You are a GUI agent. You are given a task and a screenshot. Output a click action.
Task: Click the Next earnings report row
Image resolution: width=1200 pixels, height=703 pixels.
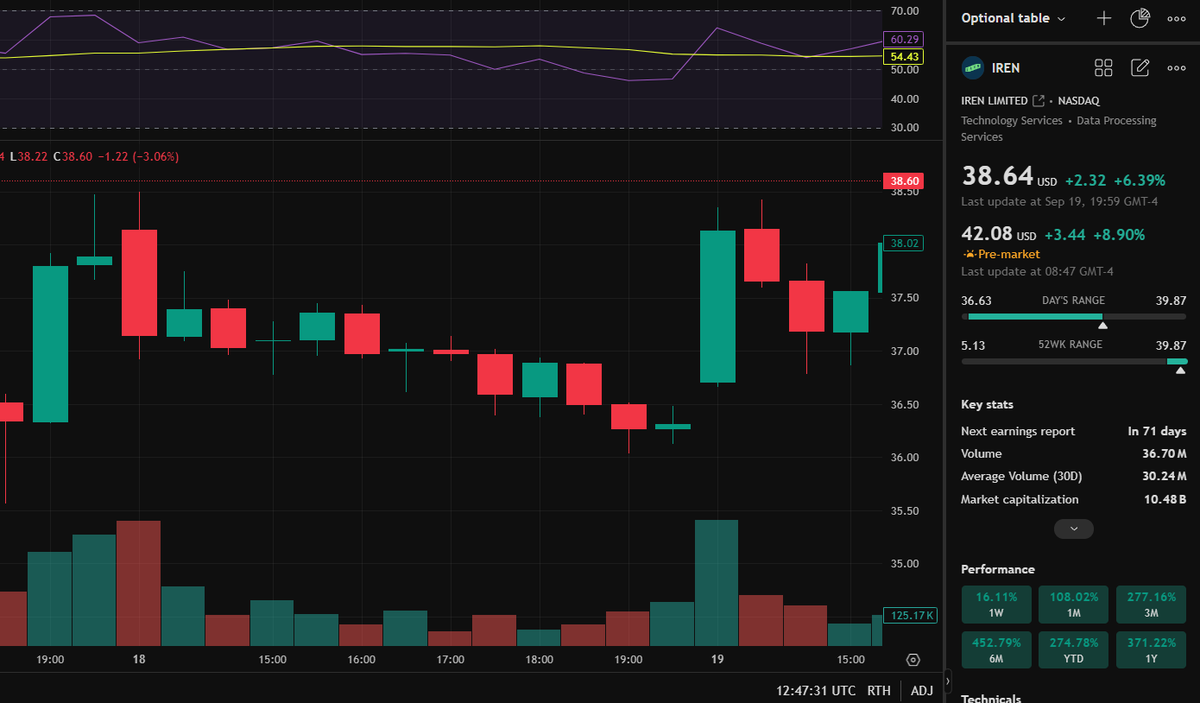coord(1074,431)
